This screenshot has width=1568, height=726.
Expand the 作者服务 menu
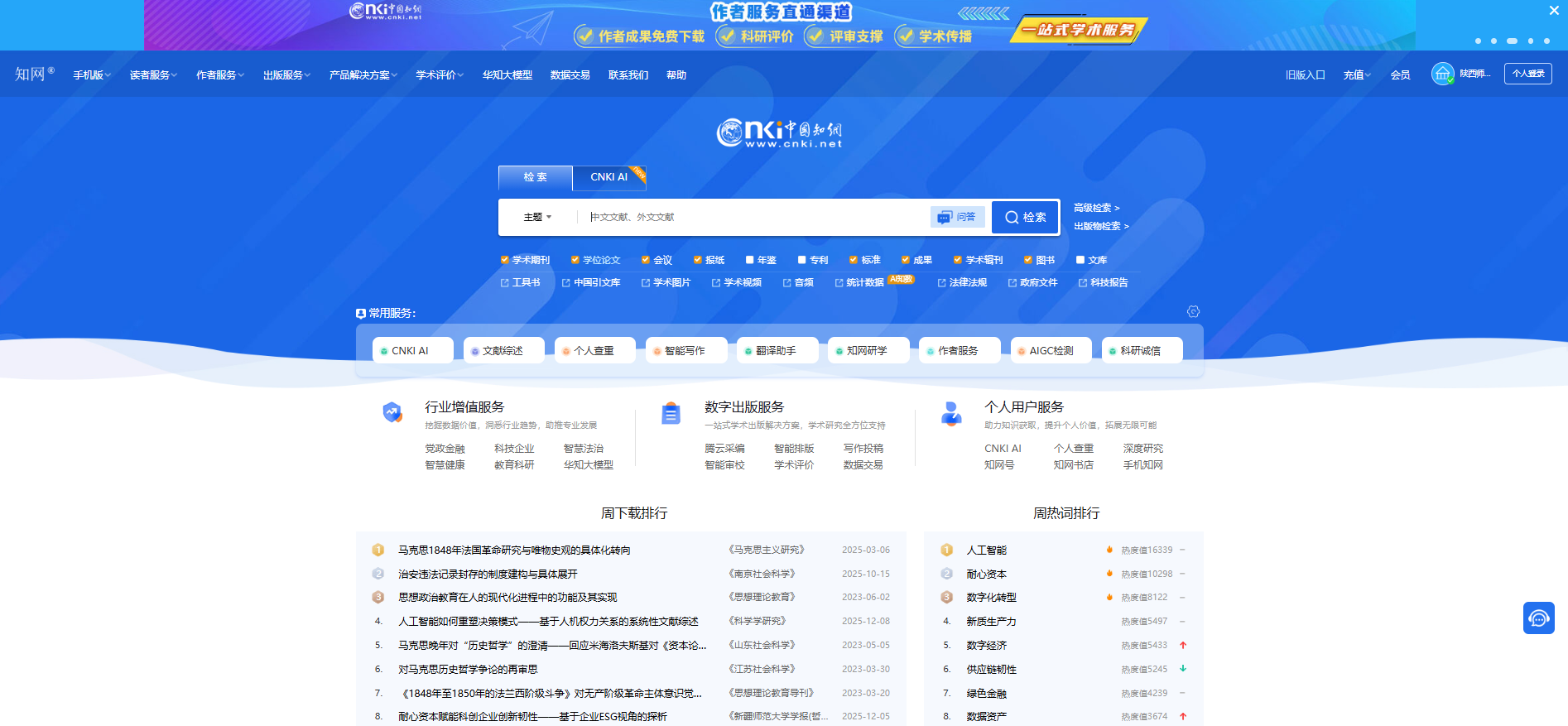coord(220,75)
